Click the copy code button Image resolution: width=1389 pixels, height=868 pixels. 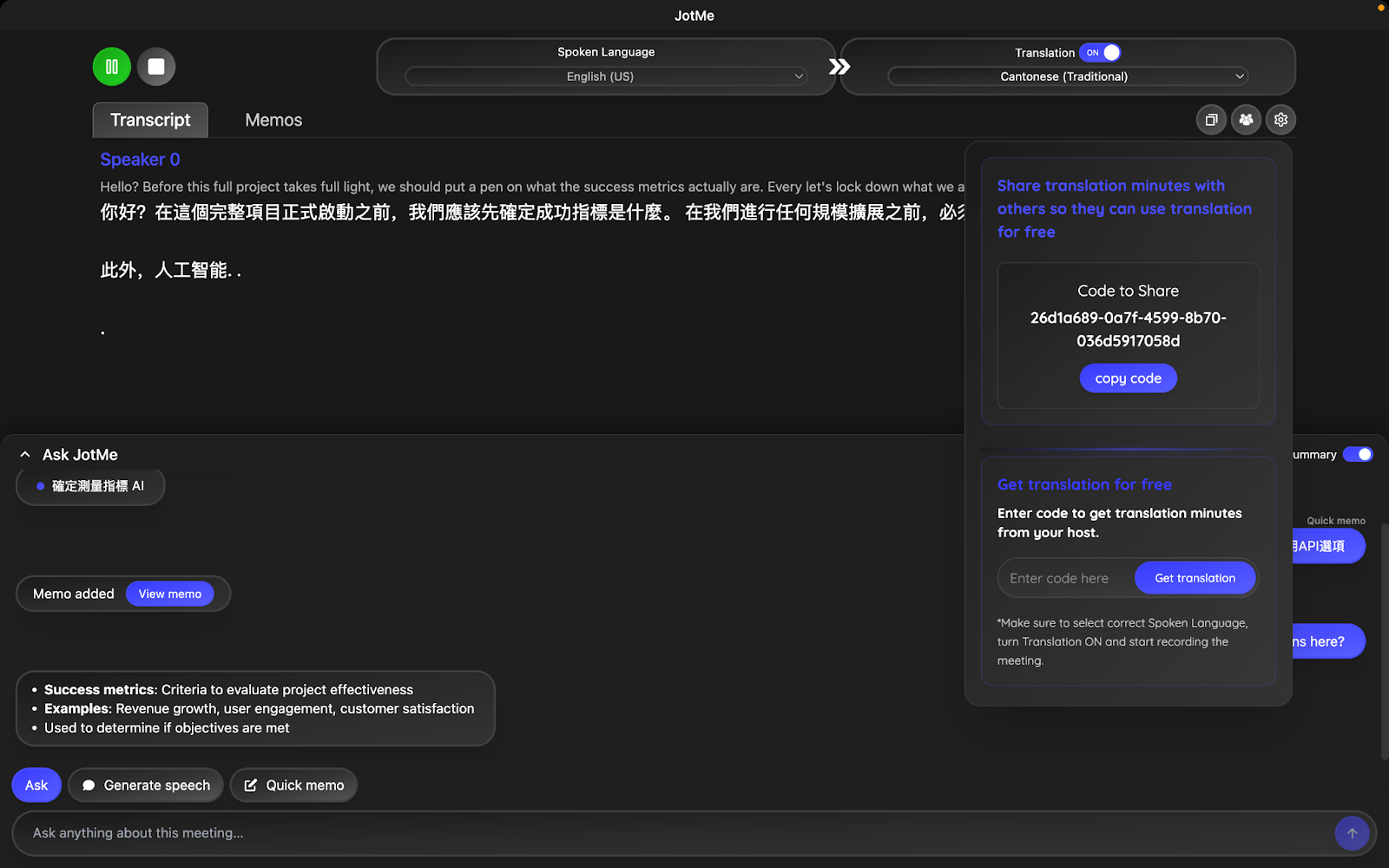(x=1128, y=378)
